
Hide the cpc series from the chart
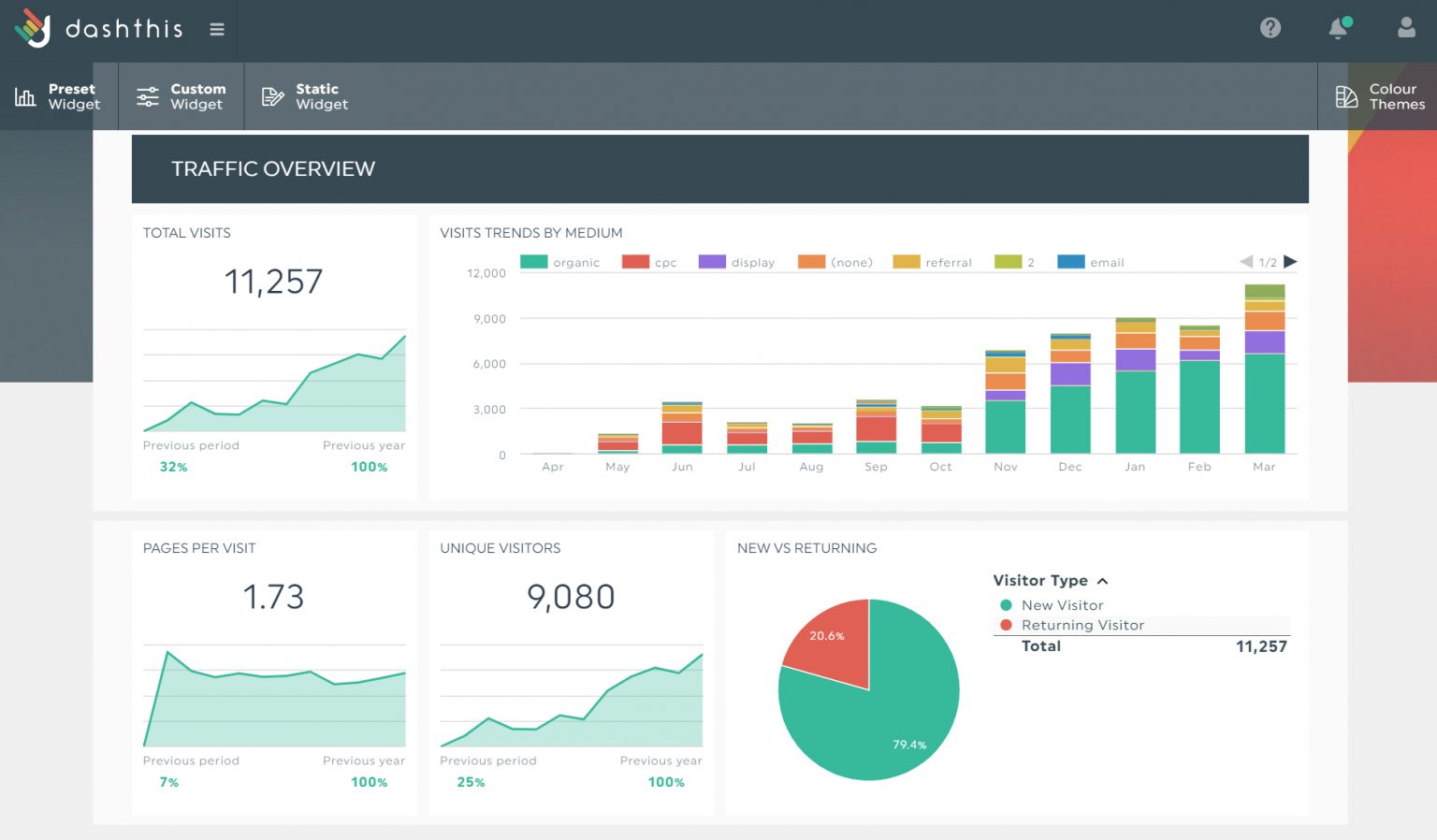coord(650,262)
